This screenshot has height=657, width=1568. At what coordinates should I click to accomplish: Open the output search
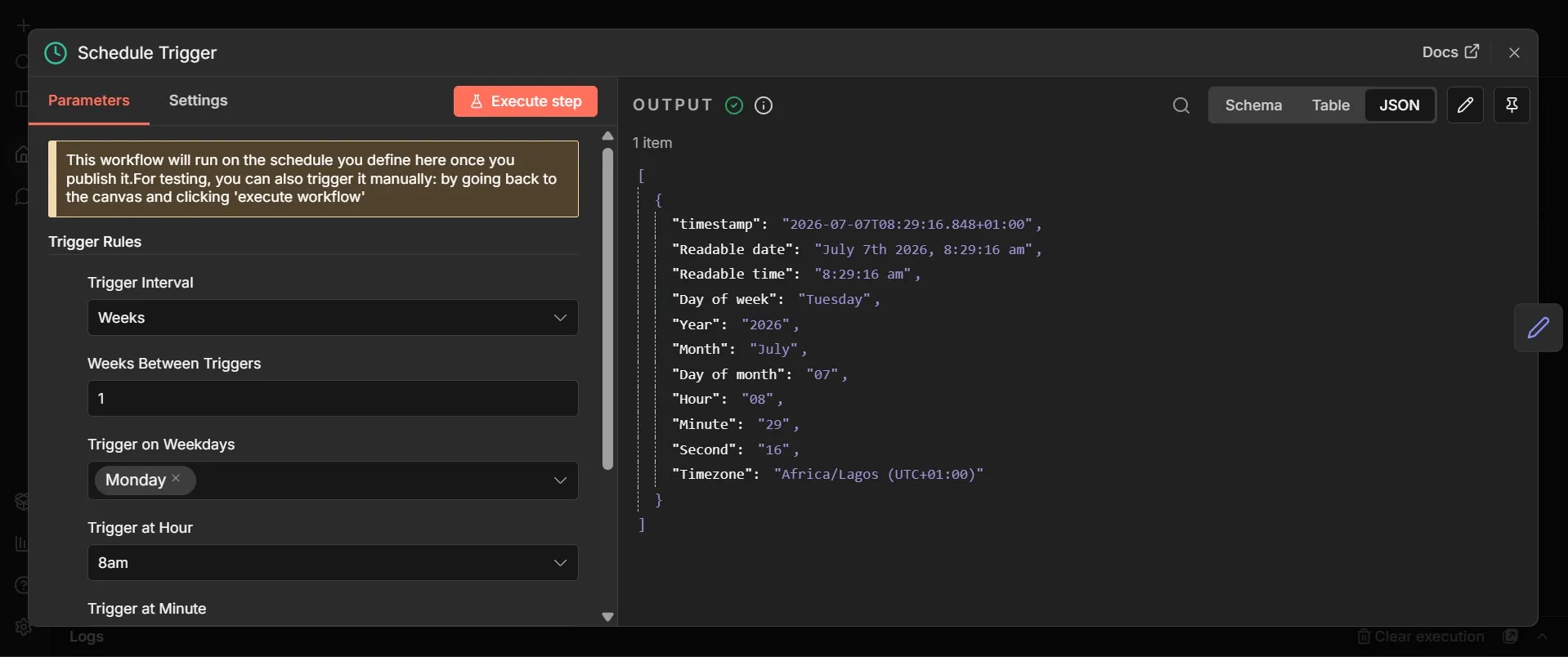click(1180, 105)
